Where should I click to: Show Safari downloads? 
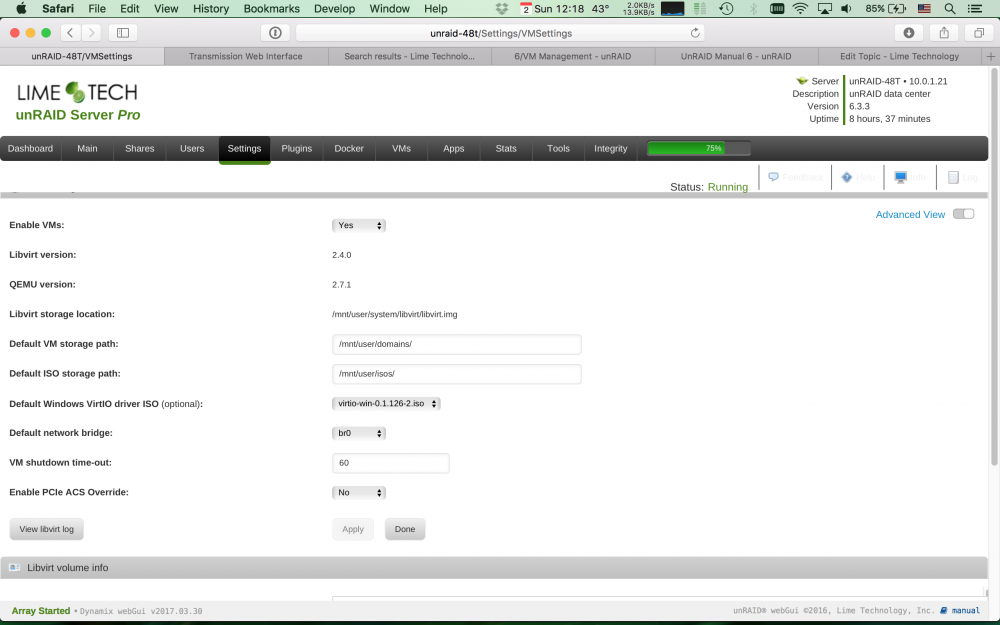[x=909, y=33]
